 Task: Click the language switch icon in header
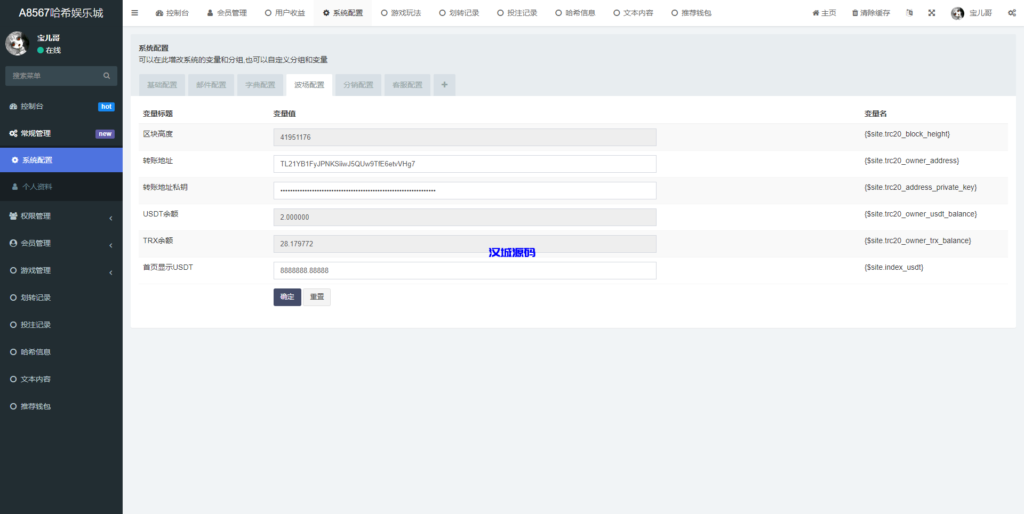tap(910, 12)
